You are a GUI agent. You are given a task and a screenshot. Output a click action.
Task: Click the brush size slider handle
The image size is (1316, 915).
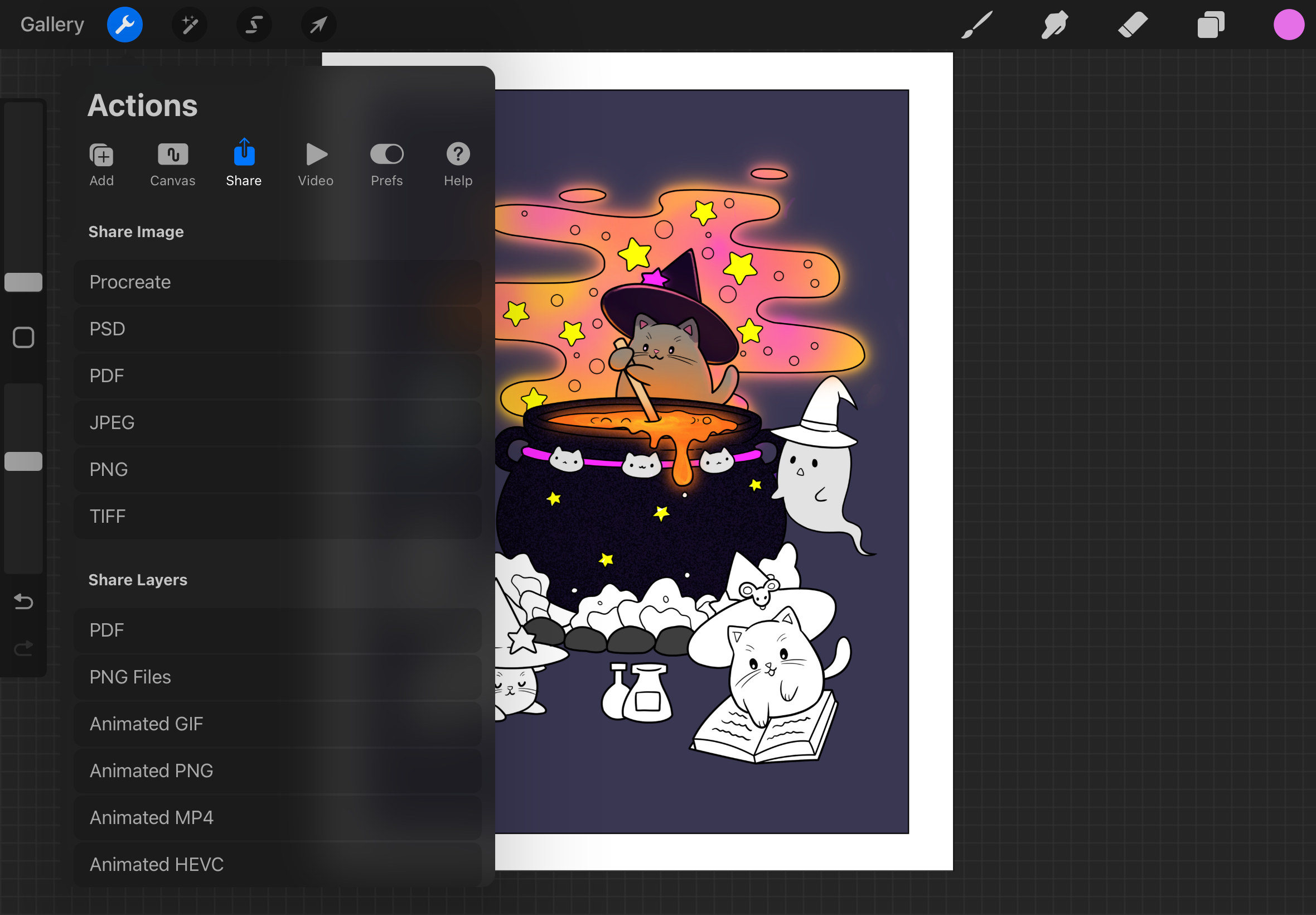coord(23,282)
